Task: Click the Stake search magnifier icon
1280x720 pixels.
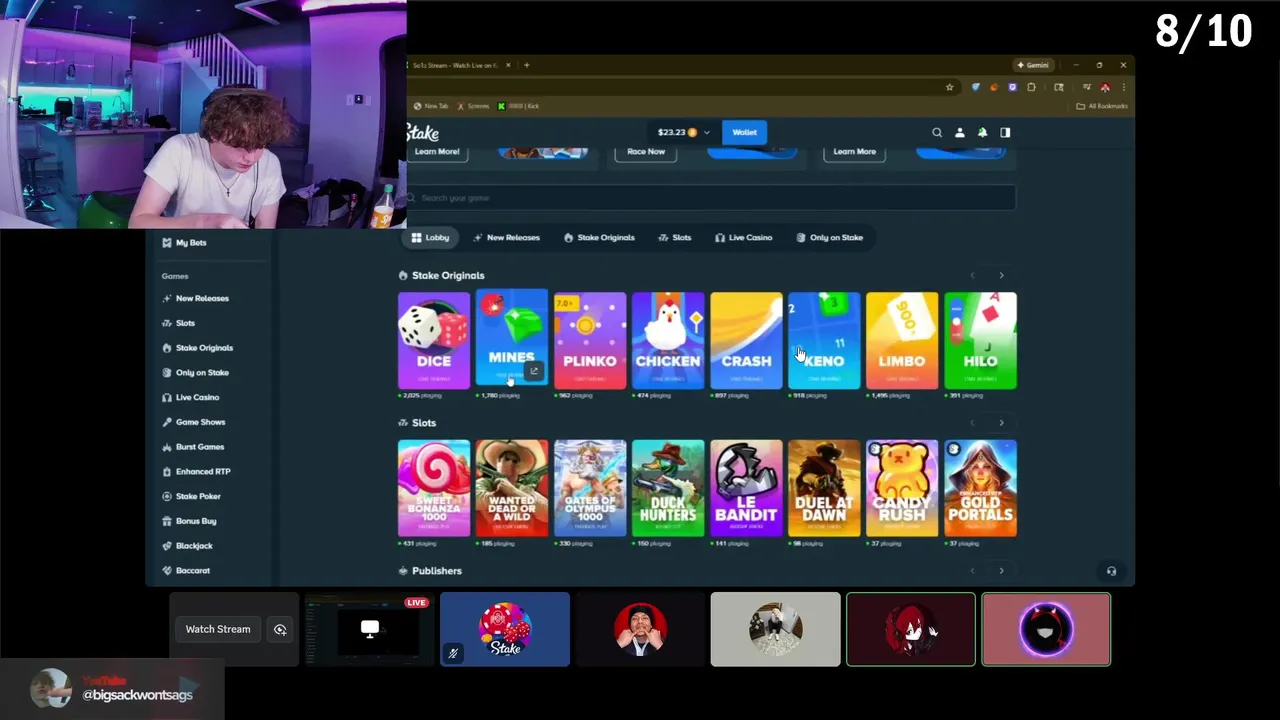Action: pyautogui.click(x=937, y=132)
